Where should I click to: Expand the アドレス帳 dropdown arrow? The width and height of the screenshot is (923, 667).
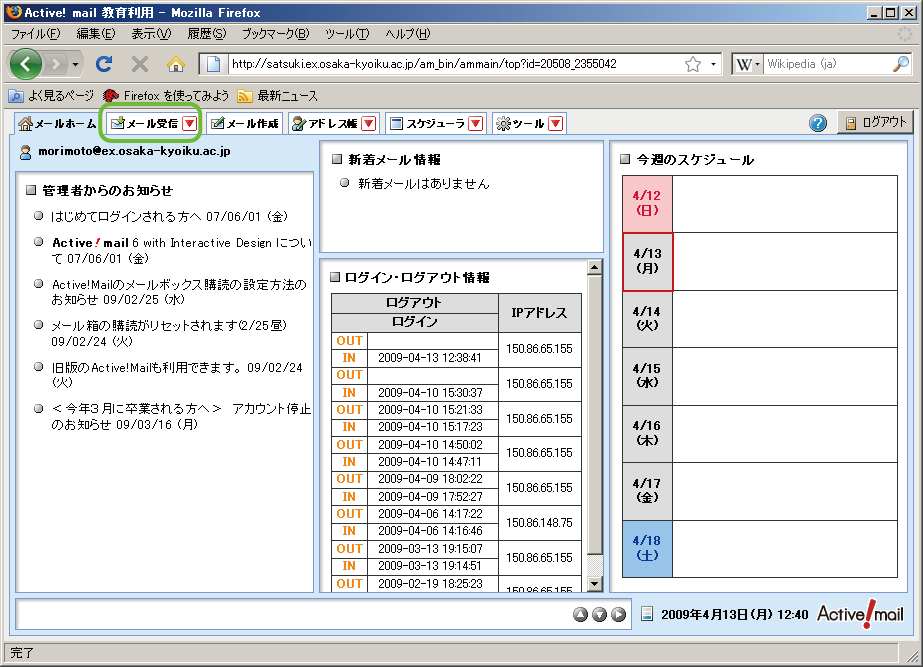coord(368,124)
